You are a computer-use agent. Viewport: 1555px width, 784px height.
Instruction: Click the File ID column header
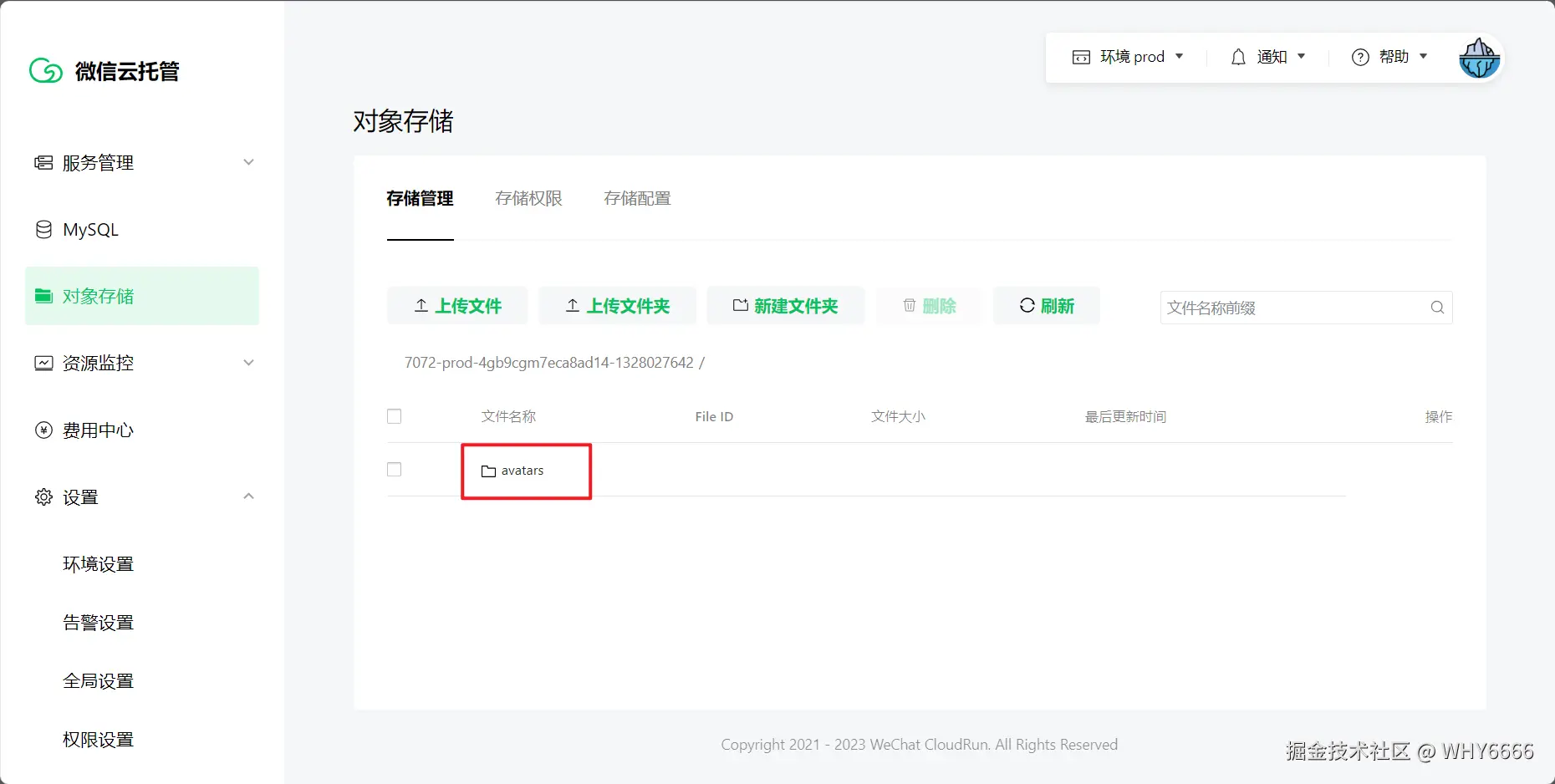714,416
